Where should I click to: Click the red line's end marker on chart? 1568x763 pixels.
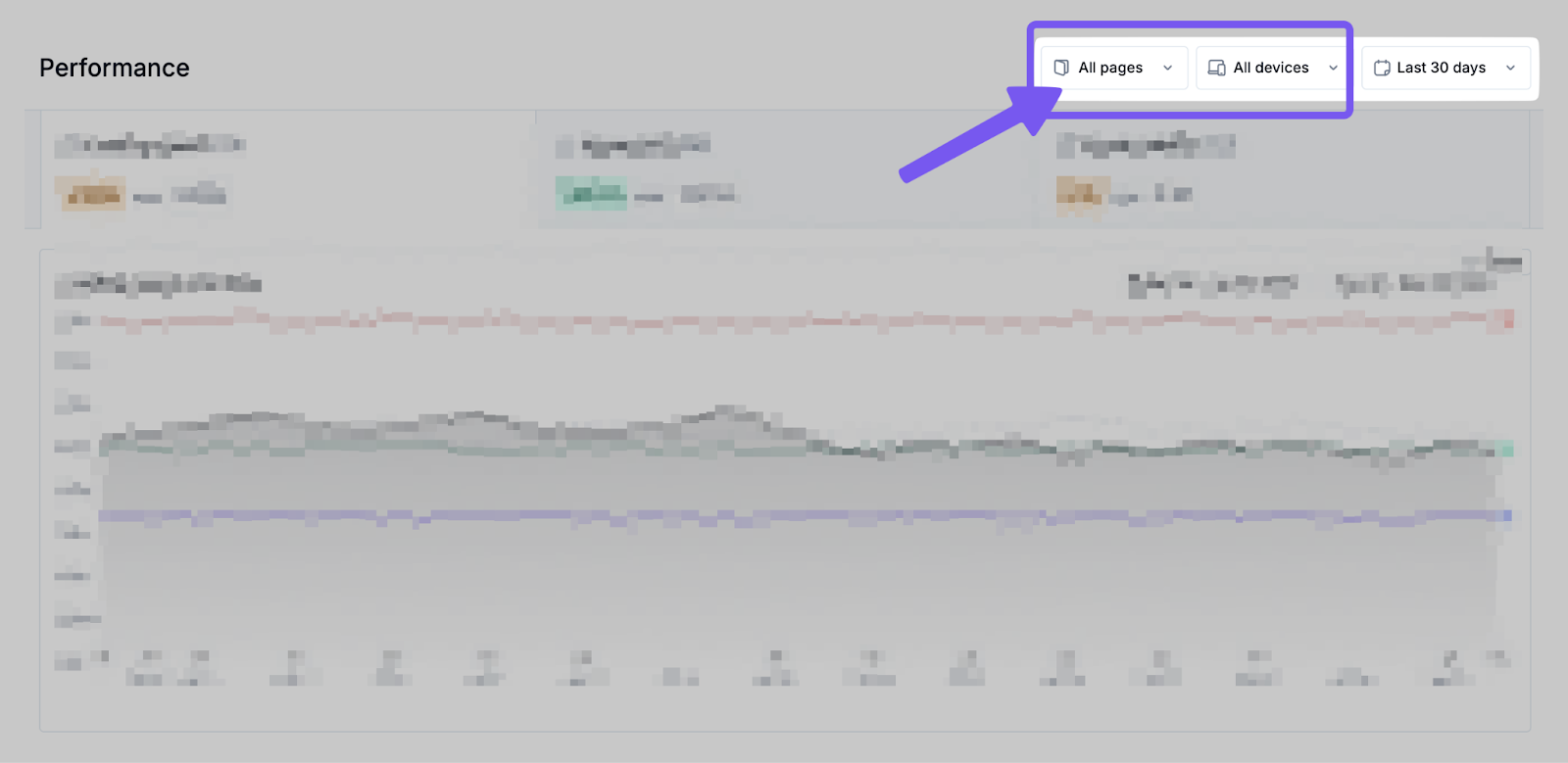tap(1507, 319)
